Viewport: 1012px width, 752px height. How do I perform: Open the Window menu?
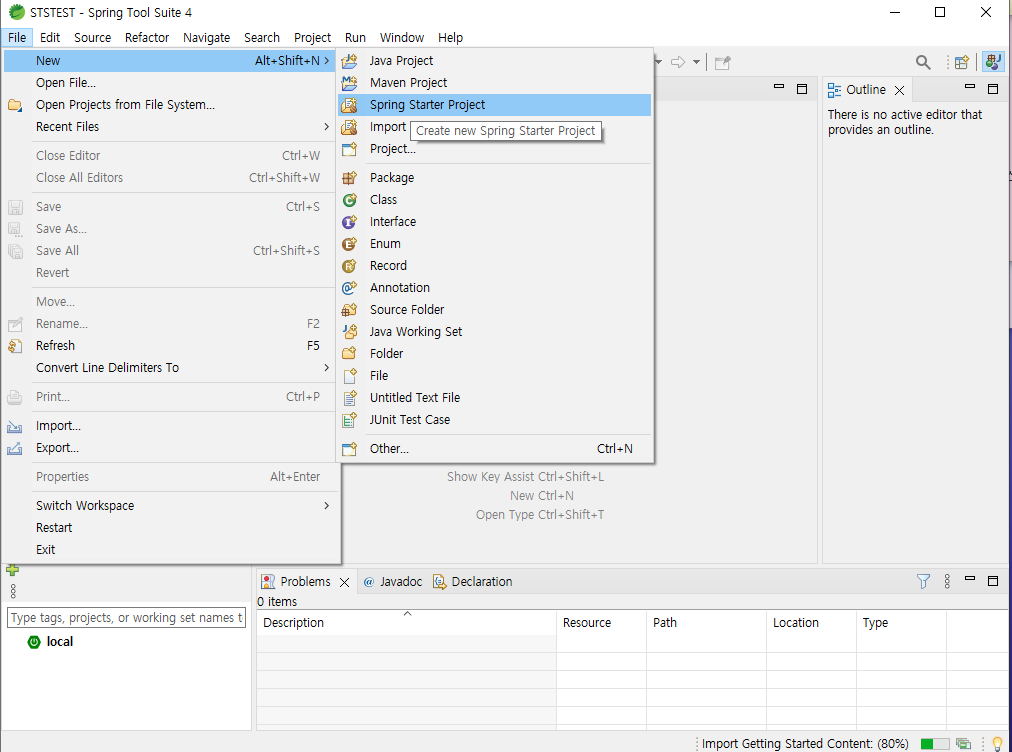point(401,37)
